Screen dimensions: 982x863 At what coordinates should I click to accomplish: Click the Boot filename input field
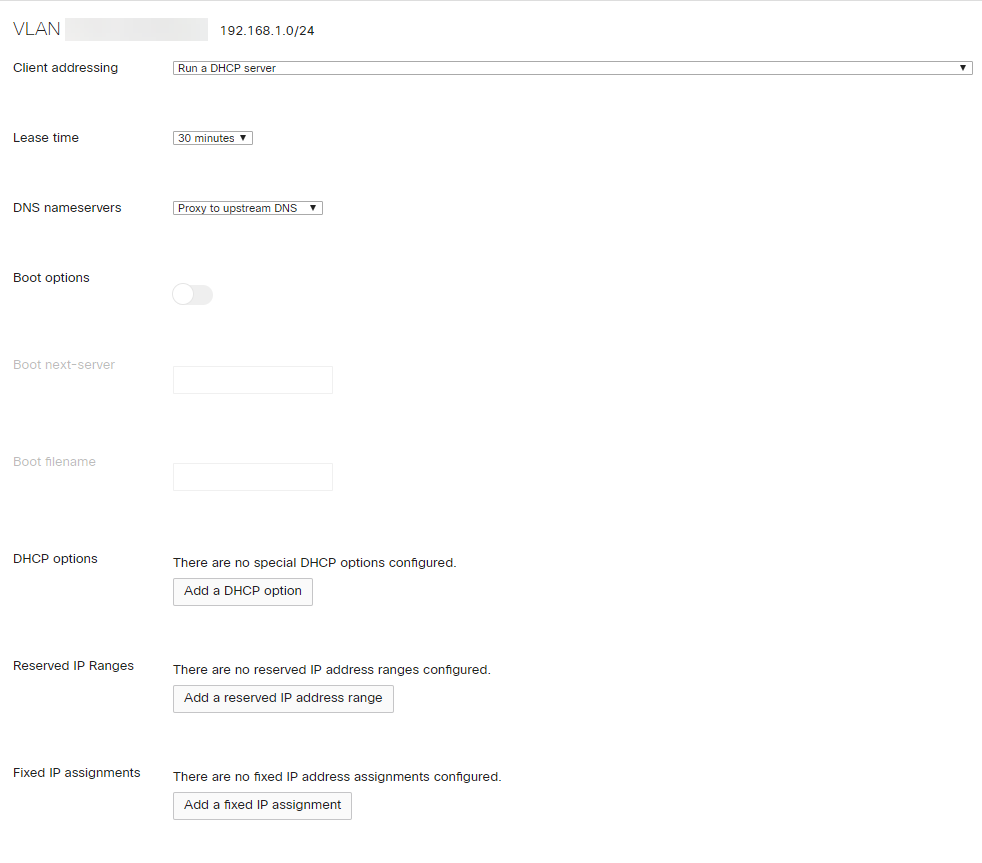(x=252, y=477)
